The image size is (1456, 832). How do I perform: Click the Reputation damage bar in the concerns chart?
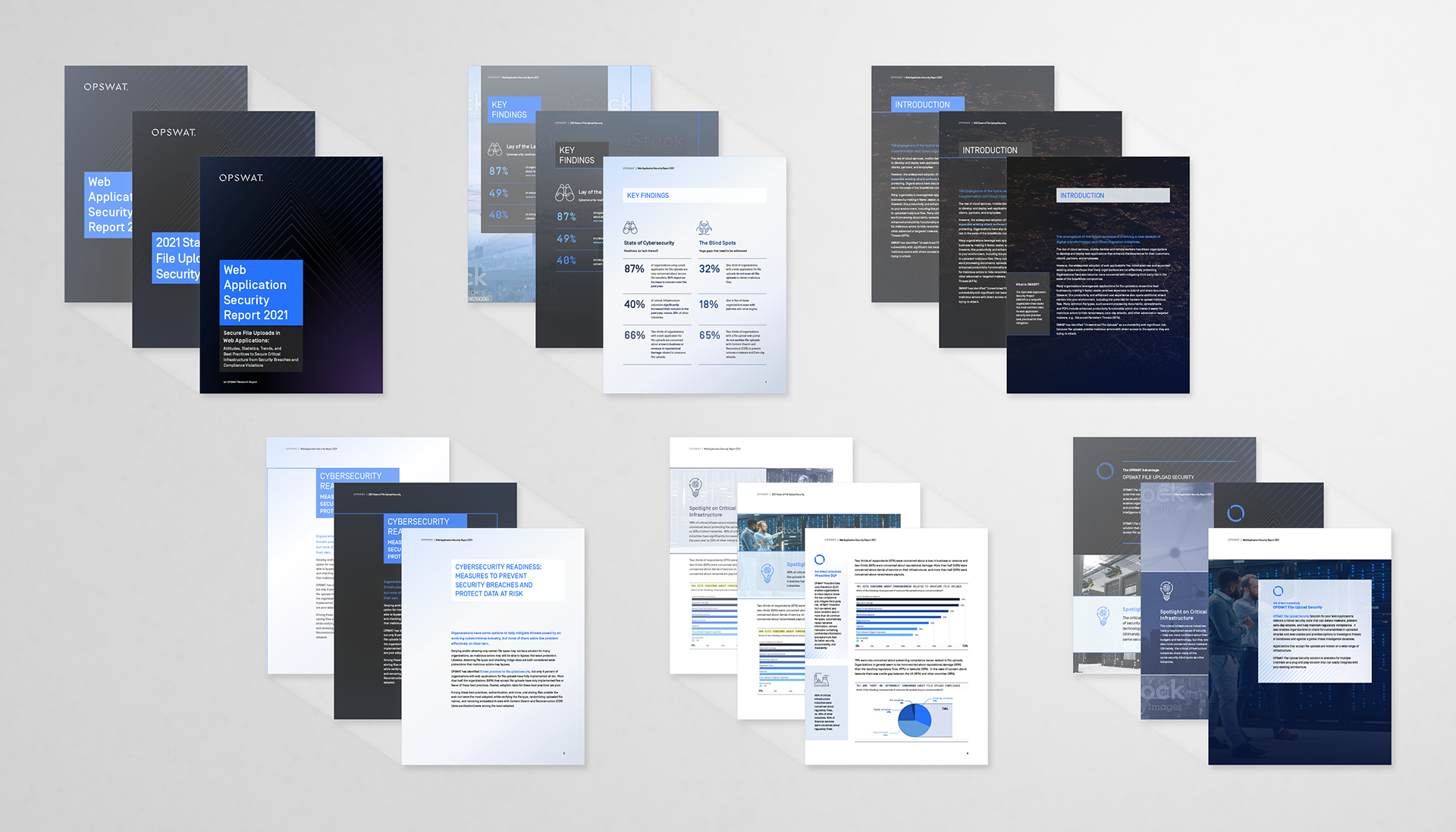pos(907,604)
